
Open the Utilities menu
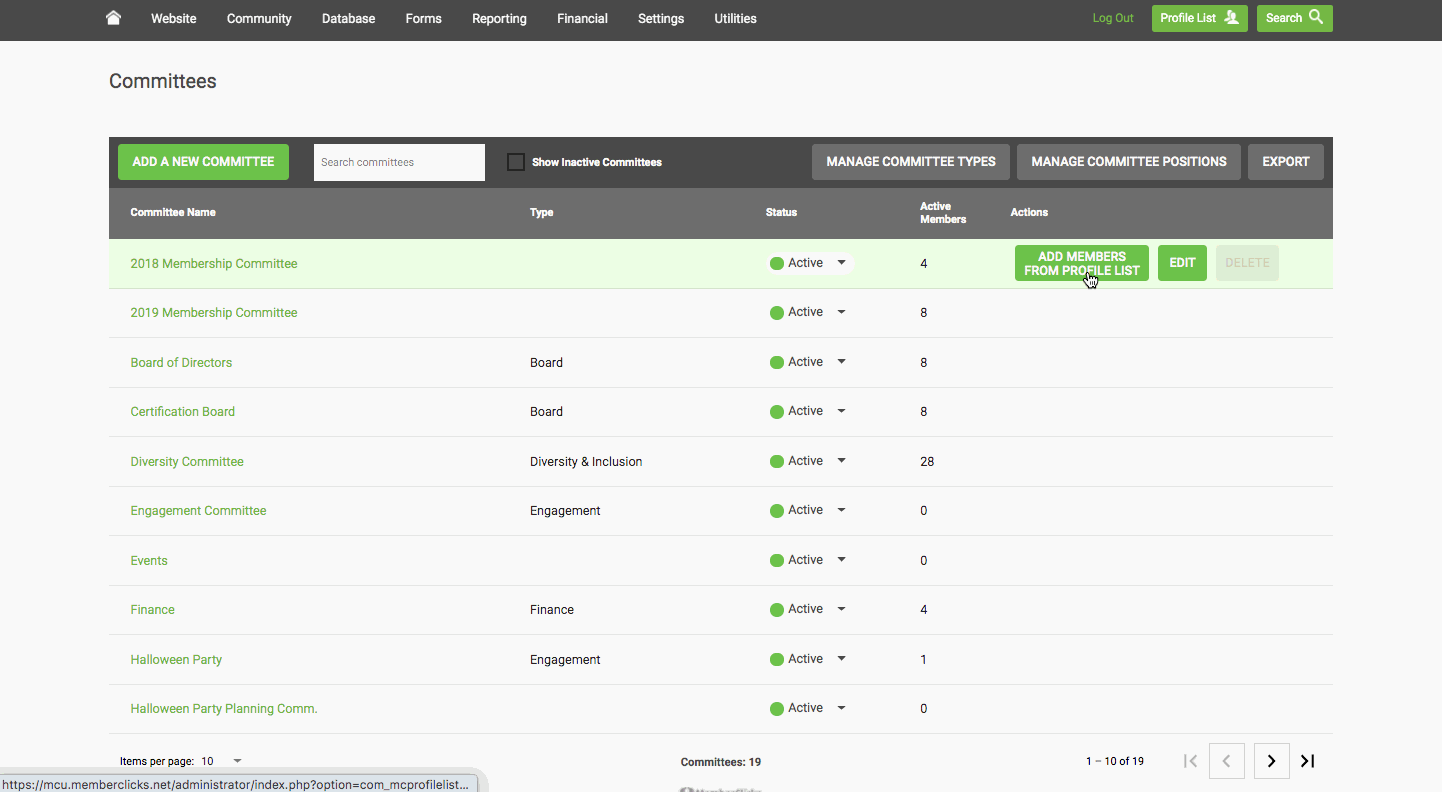pos(735,18)
